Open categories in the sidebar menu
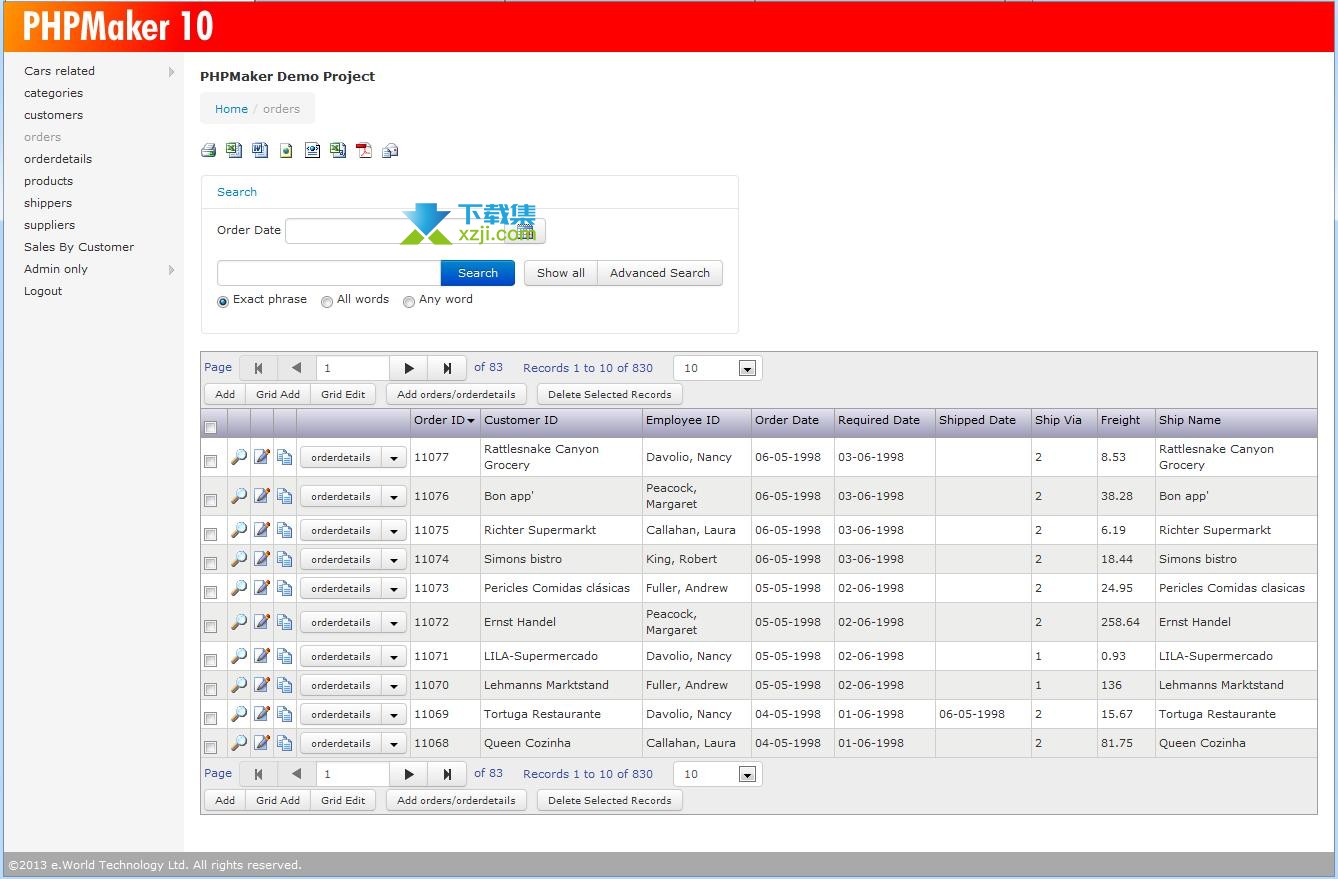 [54, 93]
